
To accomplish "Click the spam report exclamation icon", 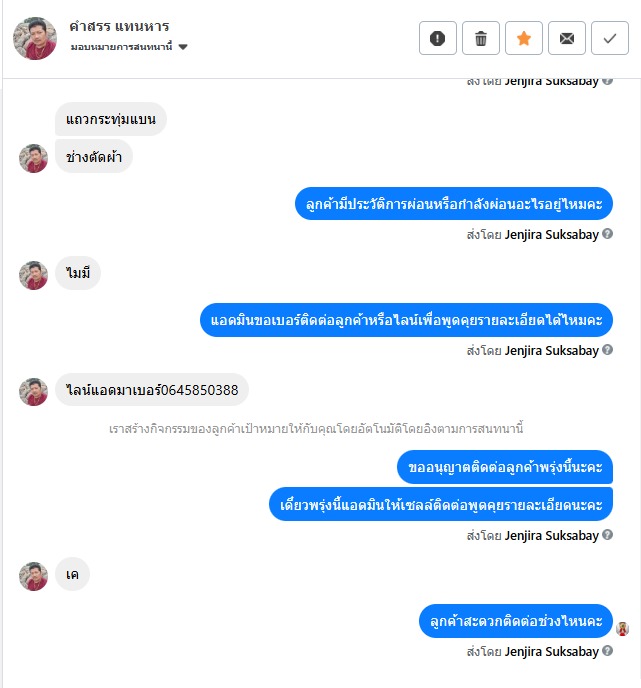I will tap(437, 38).
